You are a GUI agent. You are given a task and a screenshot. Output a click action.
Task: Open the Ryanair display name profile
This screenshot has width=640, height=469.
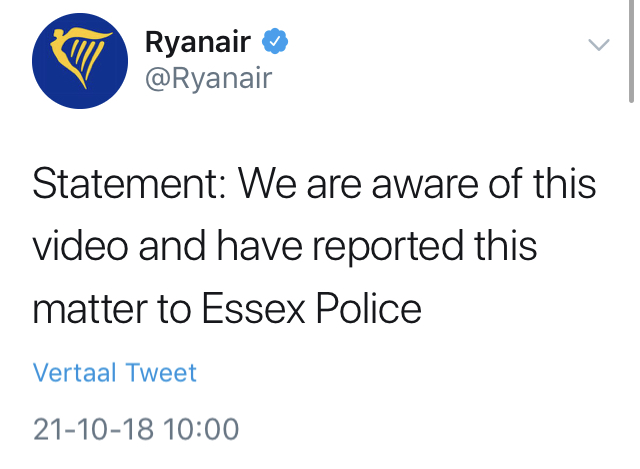[x=198, y=42]
